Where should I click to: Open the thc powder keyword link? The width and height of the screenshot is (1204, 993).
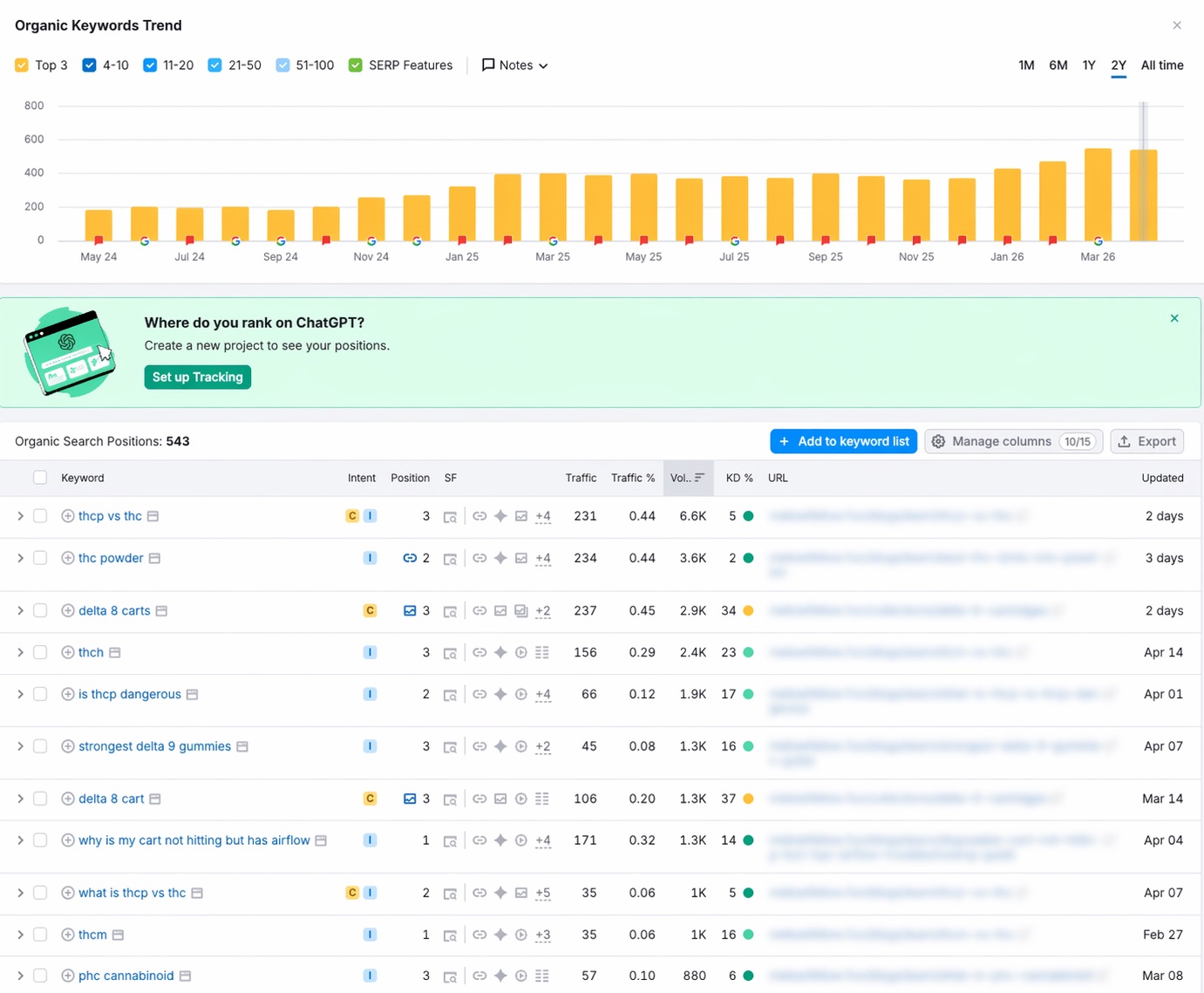point(111,558)
